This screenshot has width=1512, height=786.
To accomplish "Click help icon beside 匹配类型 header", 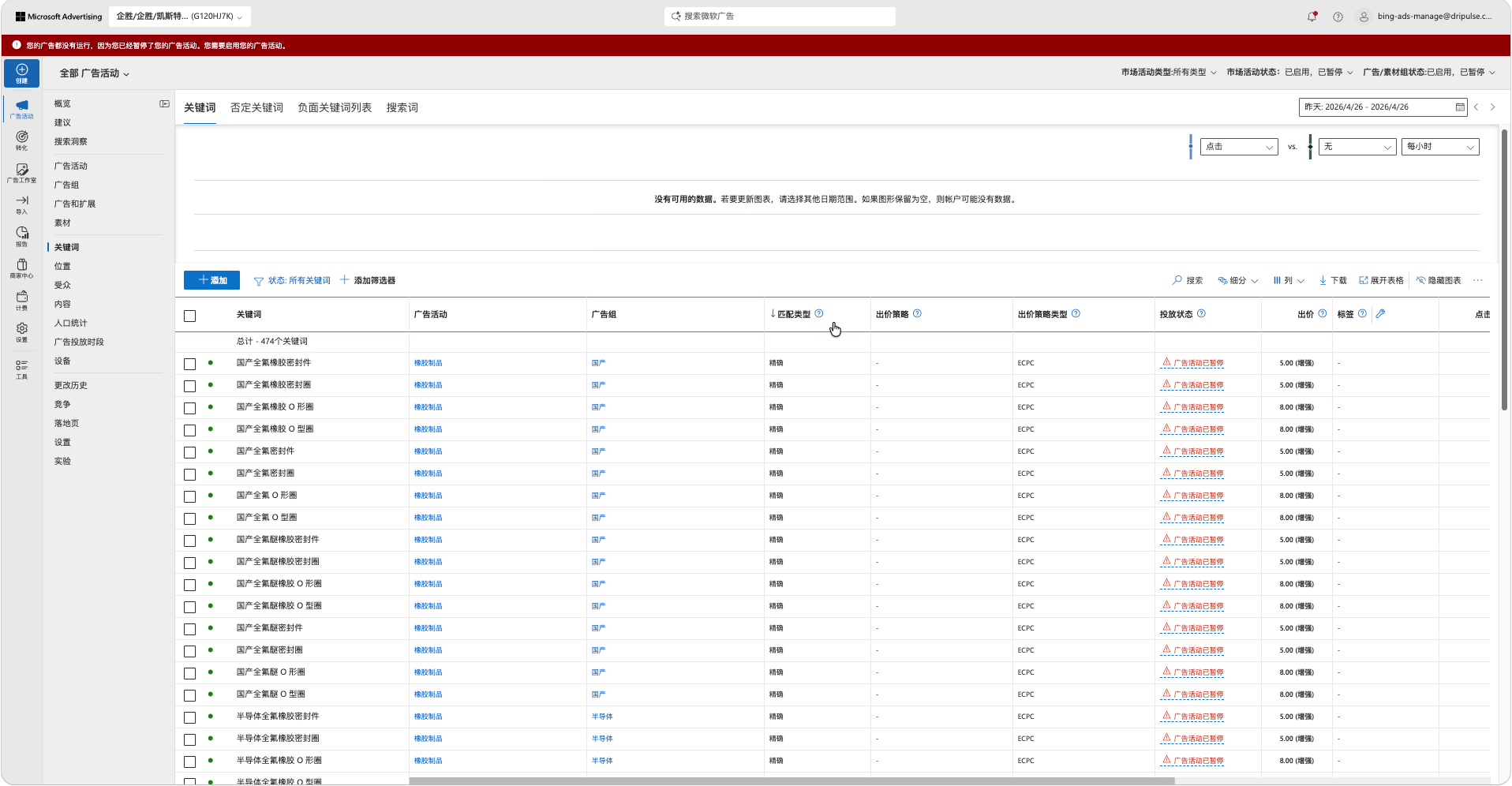I will pos(819,313).
